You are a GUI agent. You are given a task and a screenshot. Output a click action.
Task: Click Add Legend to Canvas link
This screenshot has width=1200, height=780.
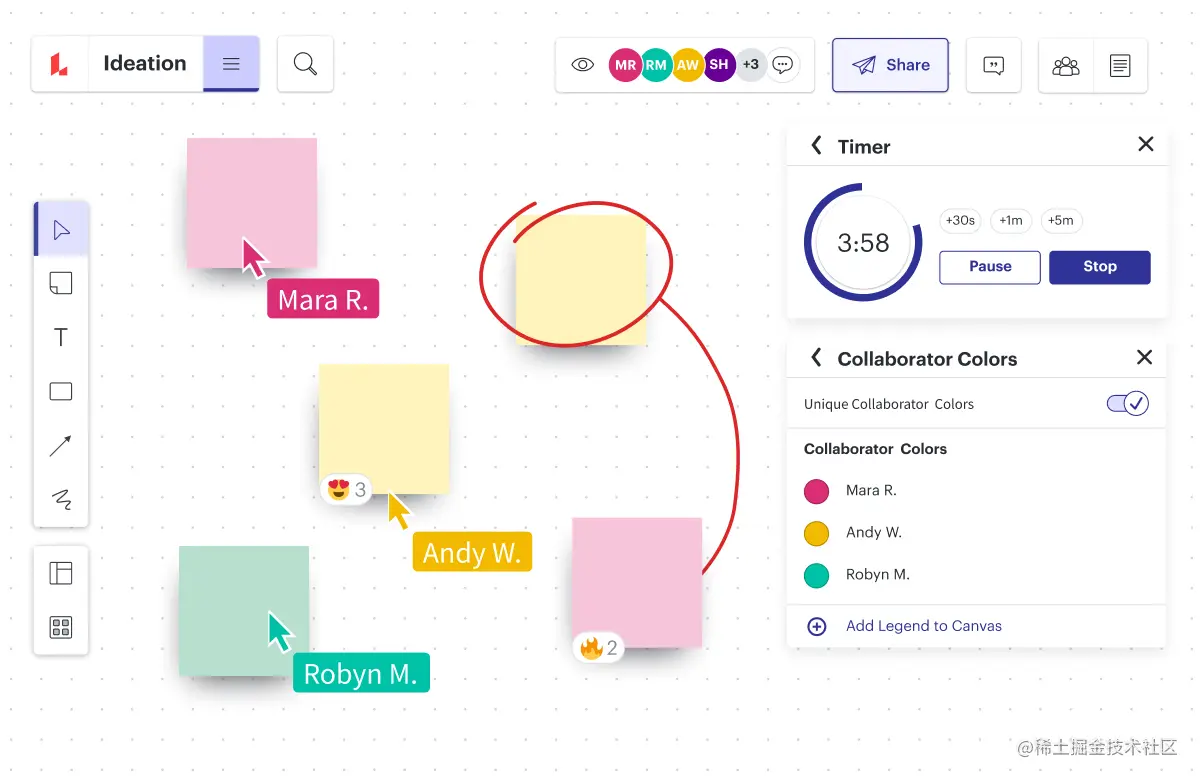[x=924, y=626]
